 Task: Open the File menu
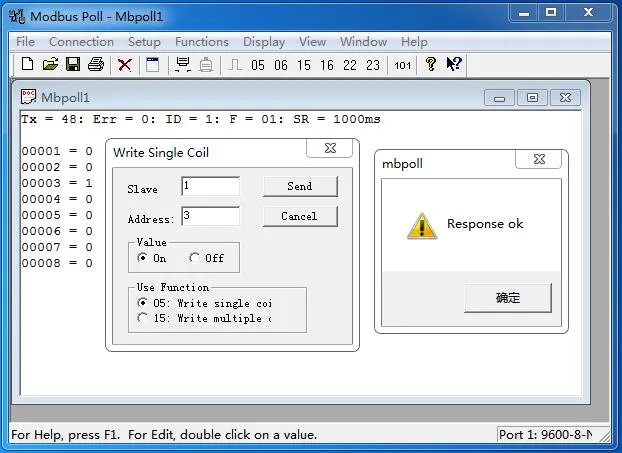click(25, 42)
